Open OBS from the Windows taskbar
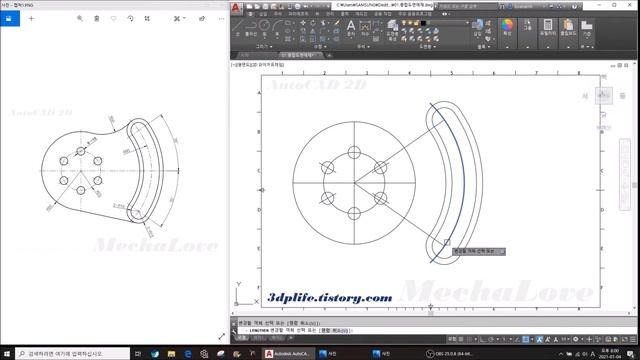The height and width of the screenshot is (360, 640). [449, 353]
